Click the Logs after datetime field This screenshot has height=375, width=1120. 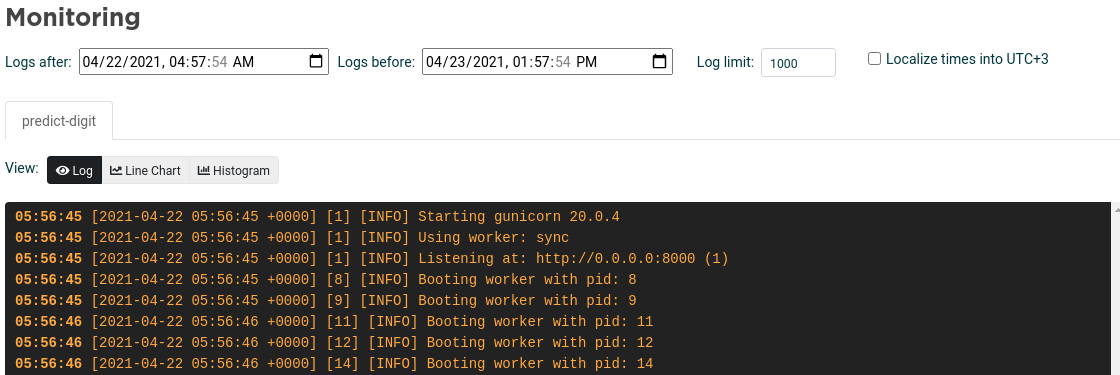204,61
